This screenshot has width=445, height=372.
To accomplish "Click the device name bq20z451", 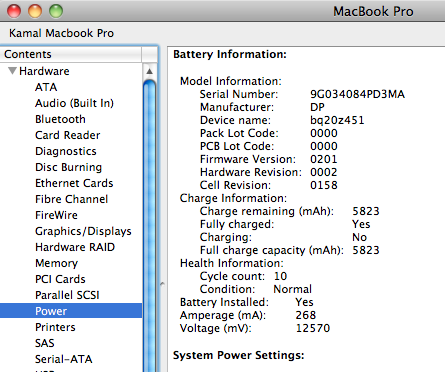I will pyautogui.click(x=337, y=120).
